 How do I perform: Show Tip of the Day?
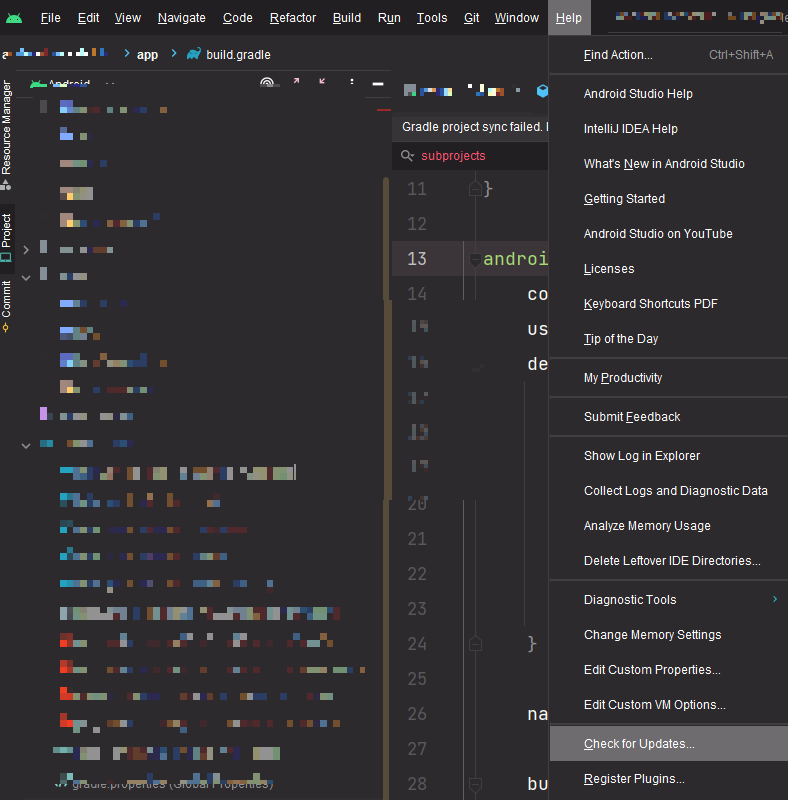point(669,339)
